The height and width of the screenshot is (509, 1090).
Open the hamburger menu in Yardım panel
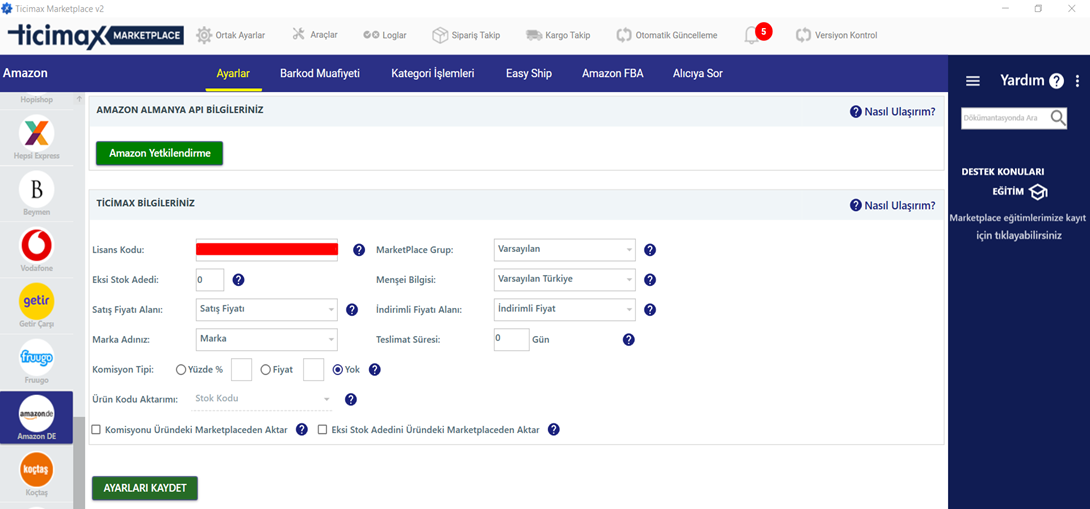[973, 81]
